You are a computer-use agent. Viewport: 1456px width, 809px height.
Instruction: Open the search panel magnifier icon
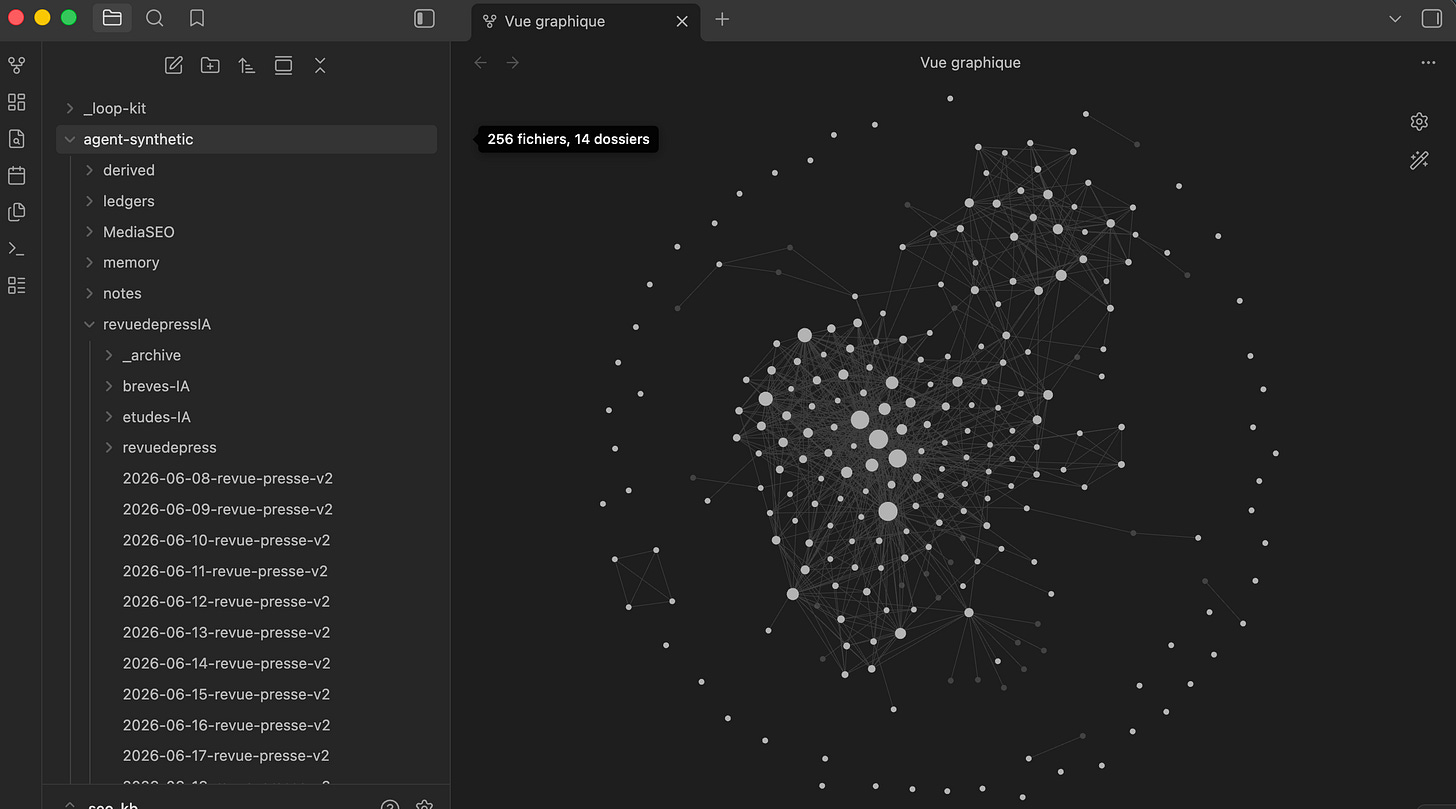[x=154, y=18]
